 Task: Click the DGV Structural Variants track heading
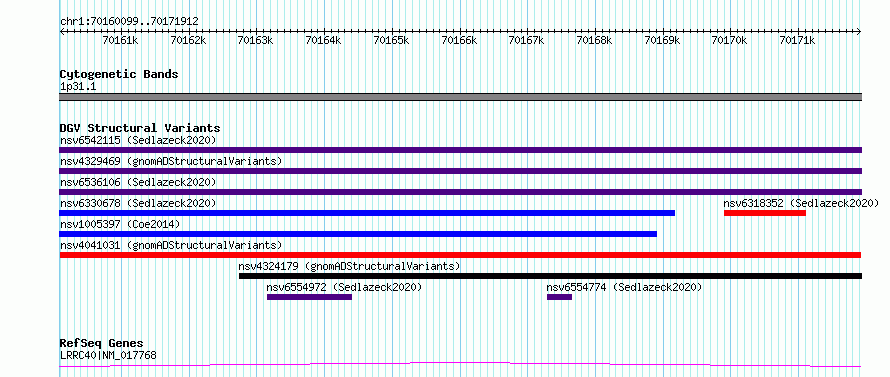(x=140, y=128)
